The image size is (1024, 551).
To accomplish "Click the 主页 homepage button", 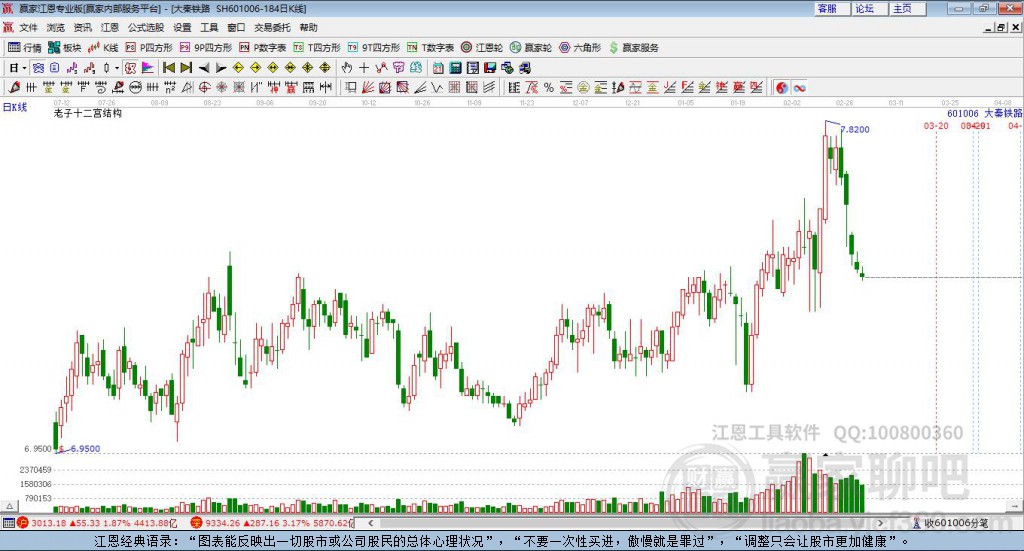I will point(908,8).
